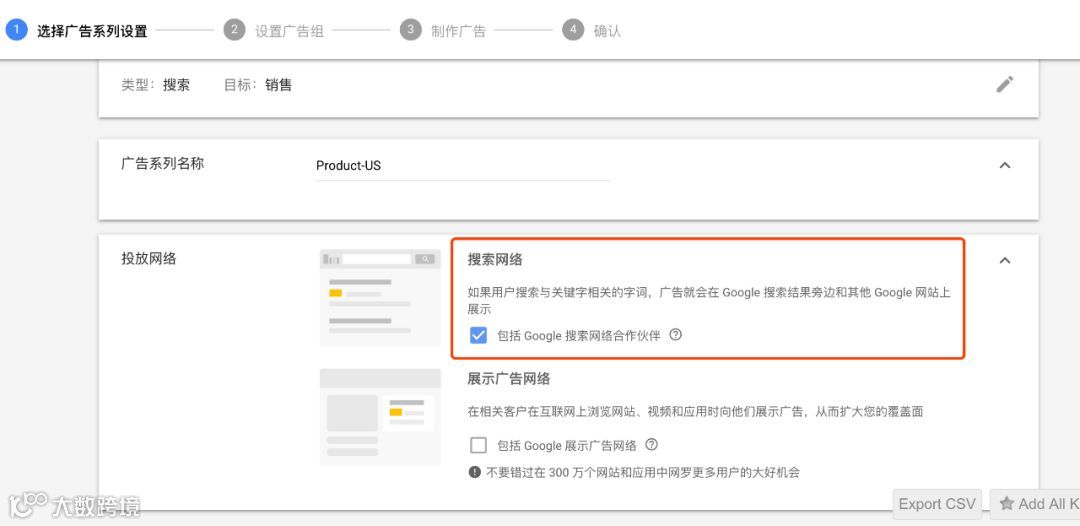Go to 制作广告 step

(x=458, y=31)
